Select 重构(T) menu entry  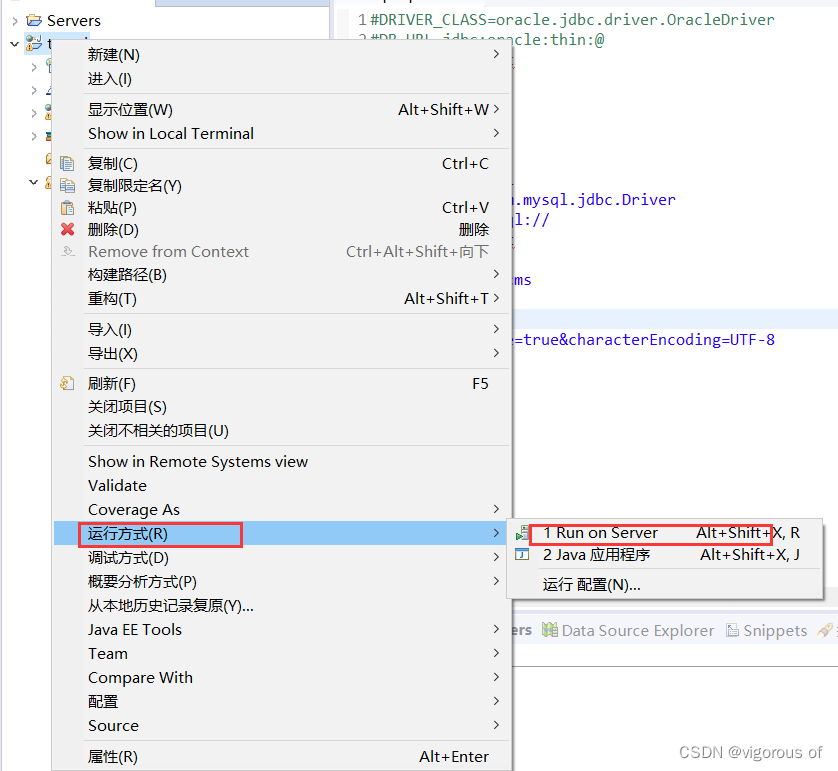pos(282,298)
